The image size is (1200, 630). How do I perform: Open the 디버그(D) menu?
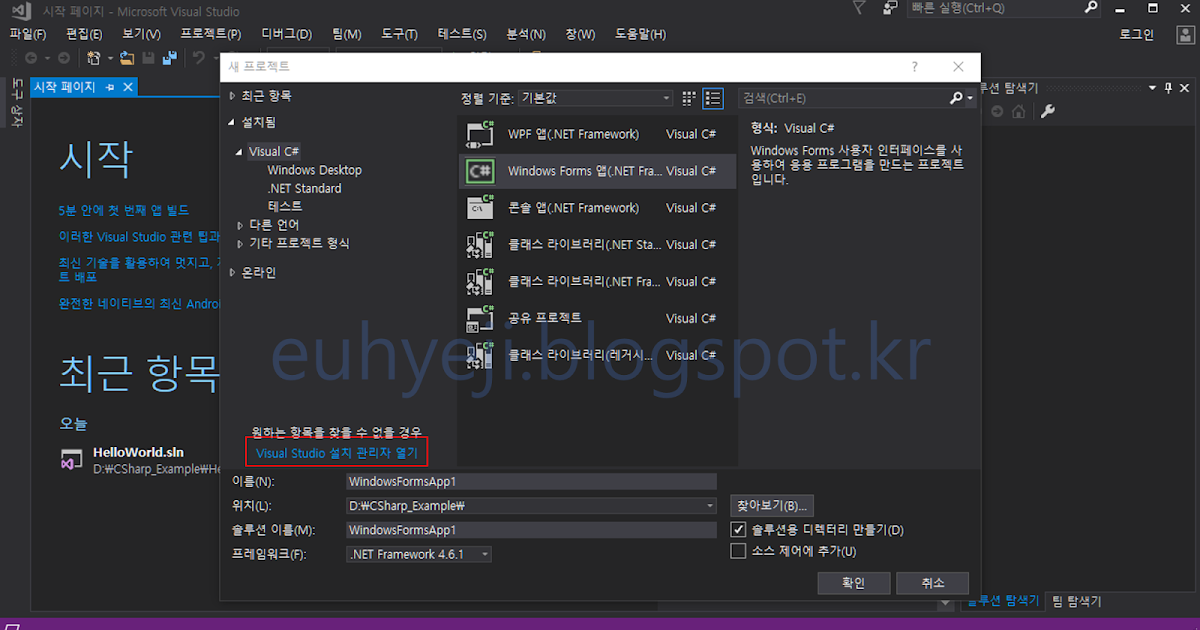click(287, 34)
